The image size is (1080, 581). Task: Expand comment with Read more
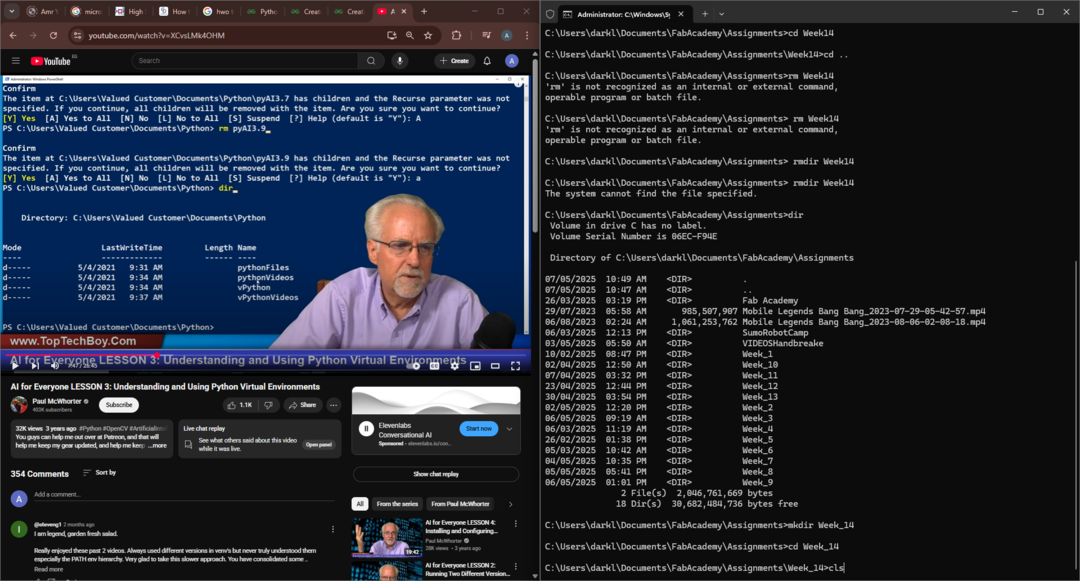click(48, 569)
